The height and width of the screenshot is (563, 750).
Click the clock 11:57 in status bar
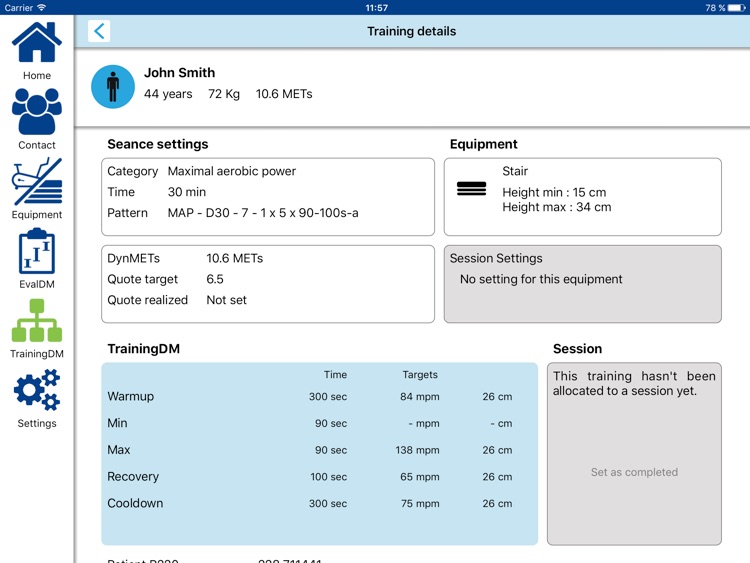click(x=376, y=8)
